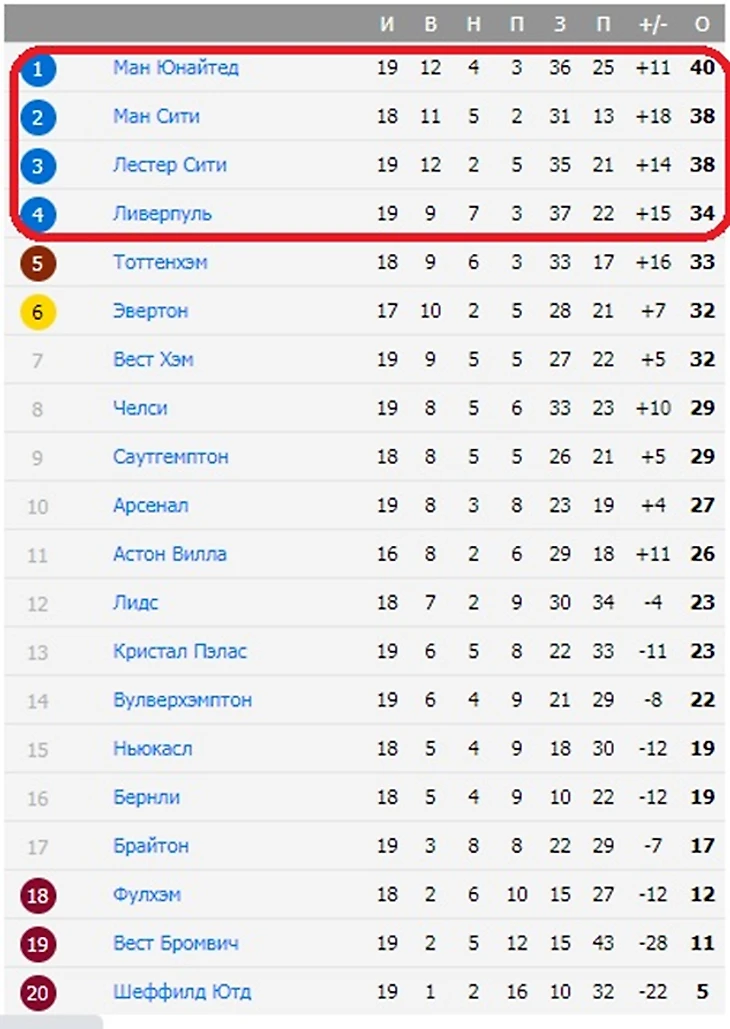Click the maroon position 18 badge
Screen dimensions: 730x1029
click(38, 895)
